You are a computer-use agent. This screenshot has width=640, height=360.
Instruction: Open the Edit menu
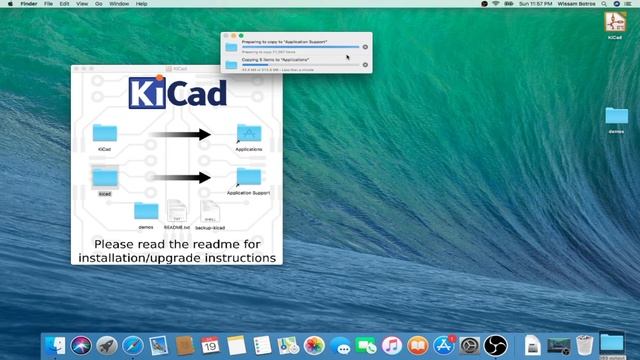[64, 4]
